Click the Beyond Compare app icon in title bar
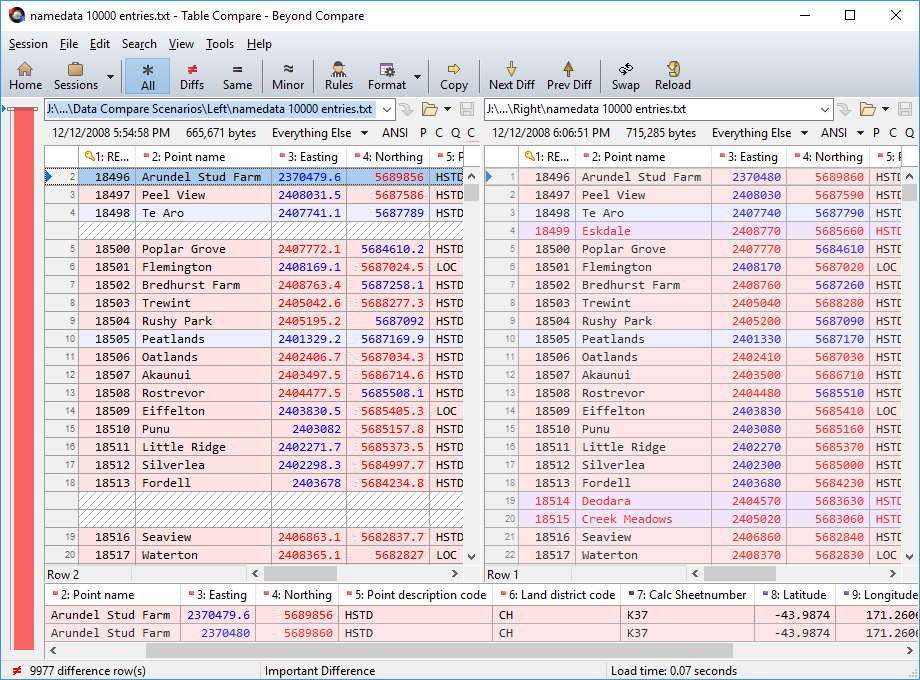The image size is (920, 680). 16,15
